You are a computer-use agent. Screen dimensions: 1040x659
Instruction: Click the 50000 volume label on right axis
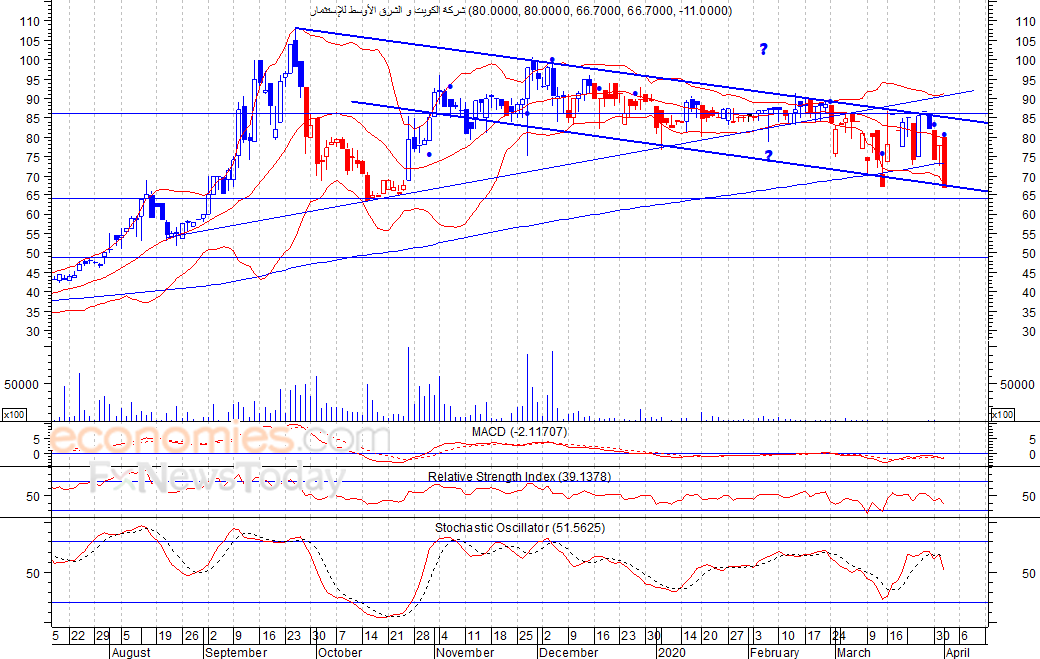point(1017,385)
